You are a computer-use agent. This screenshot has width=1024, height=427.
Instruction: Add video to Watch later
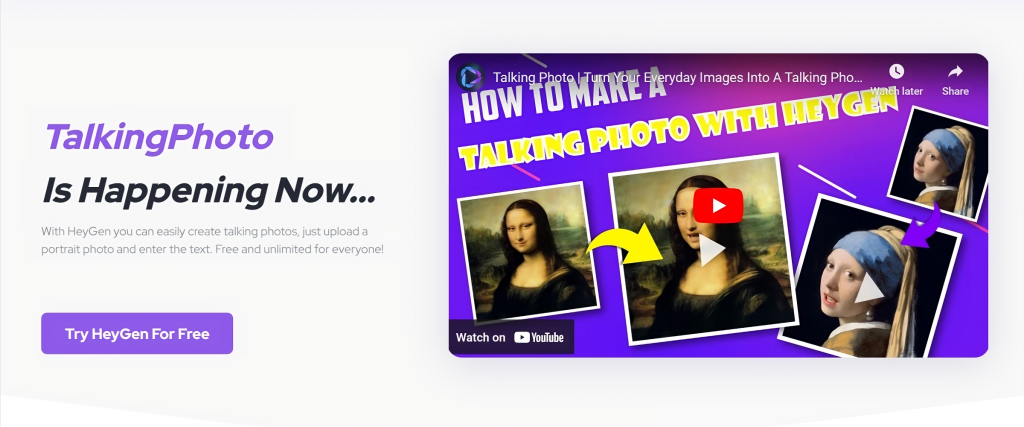(896, 80)
